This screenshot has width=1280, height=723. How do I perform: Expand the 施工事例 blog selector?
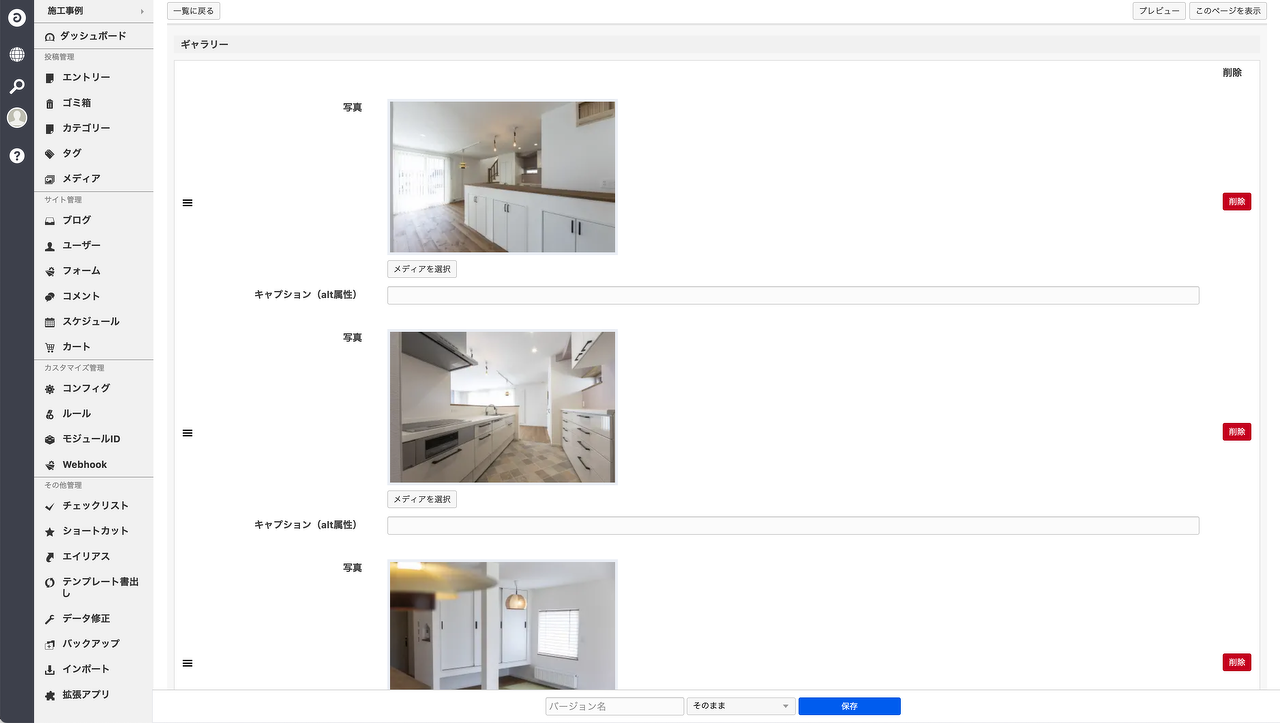[x=94, y=11]
